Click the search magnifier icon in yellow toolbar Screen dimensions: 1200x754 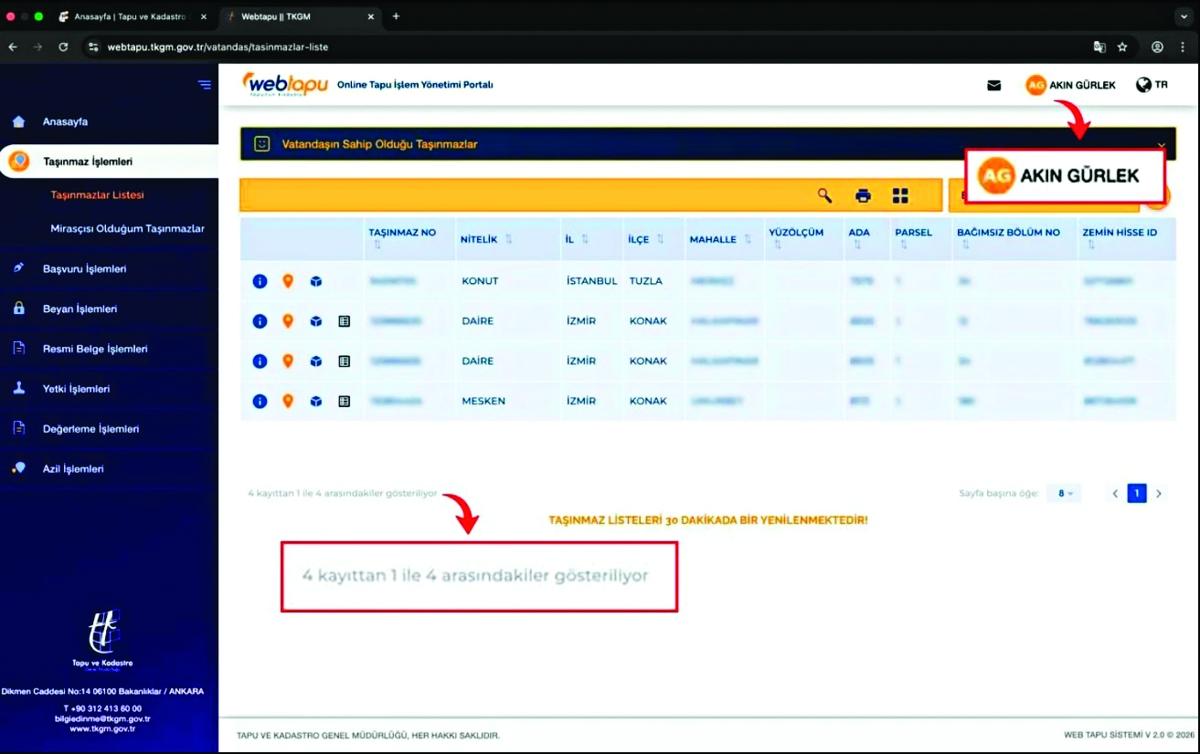[825, 196]
